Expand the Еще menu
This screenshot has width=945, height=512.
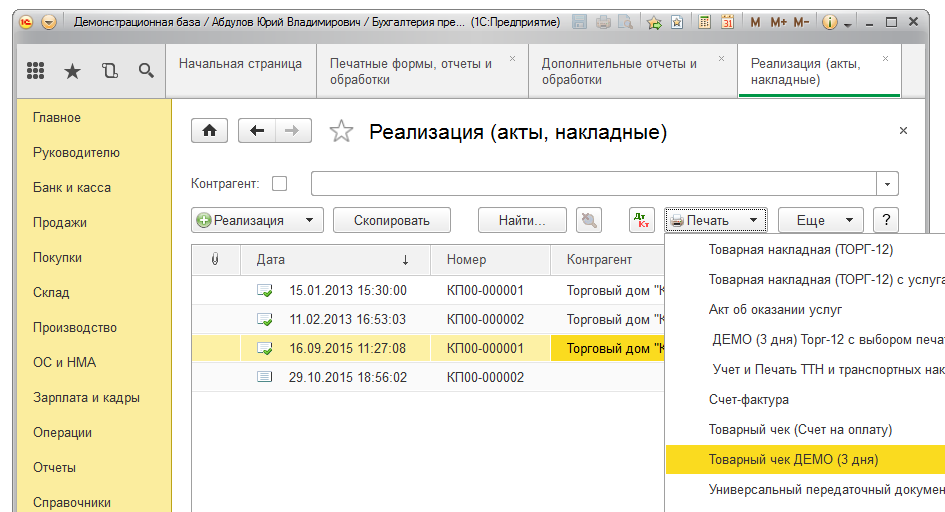coord(820,220)
